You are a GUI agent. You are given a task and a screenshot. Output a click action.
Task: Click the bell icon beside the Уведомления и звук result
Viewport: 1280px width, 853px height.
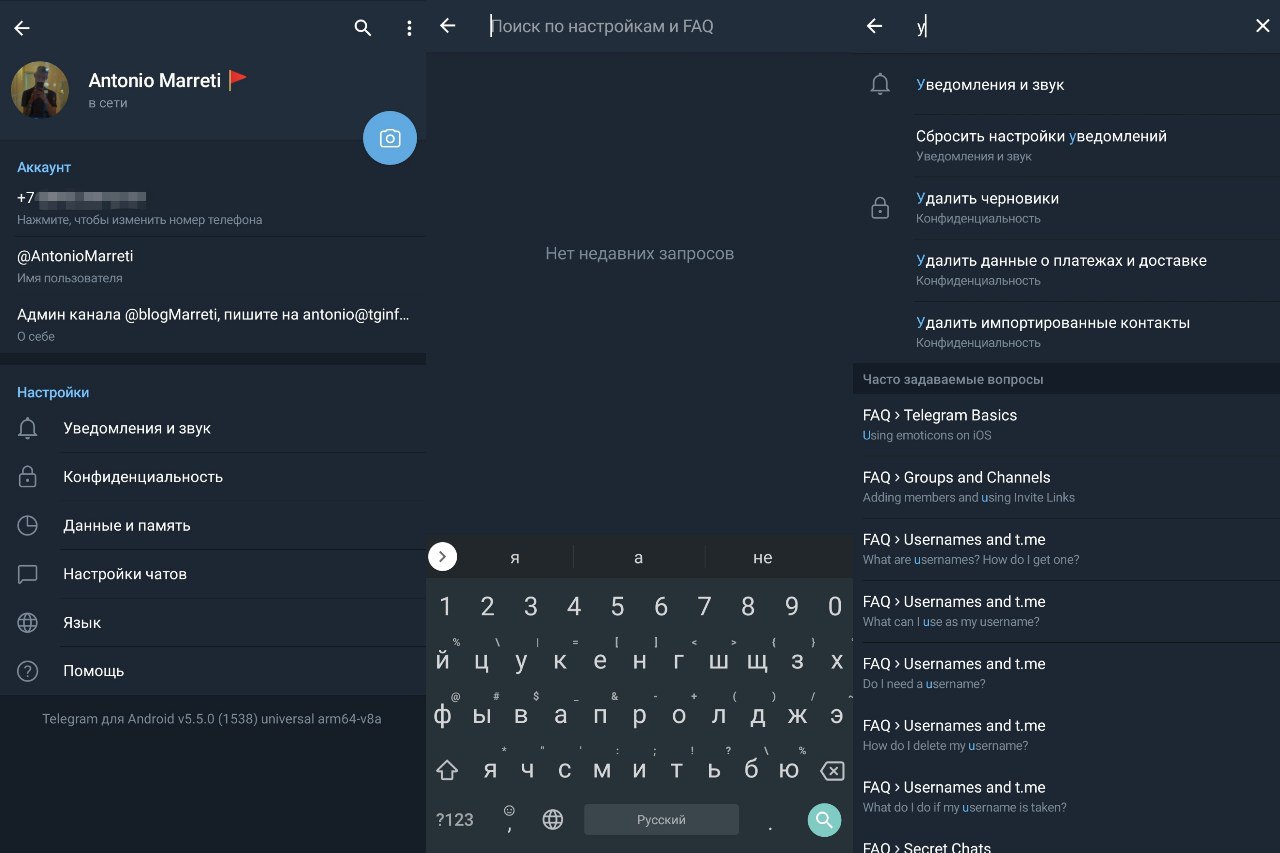pyautogui.click(x=880, y=85)
